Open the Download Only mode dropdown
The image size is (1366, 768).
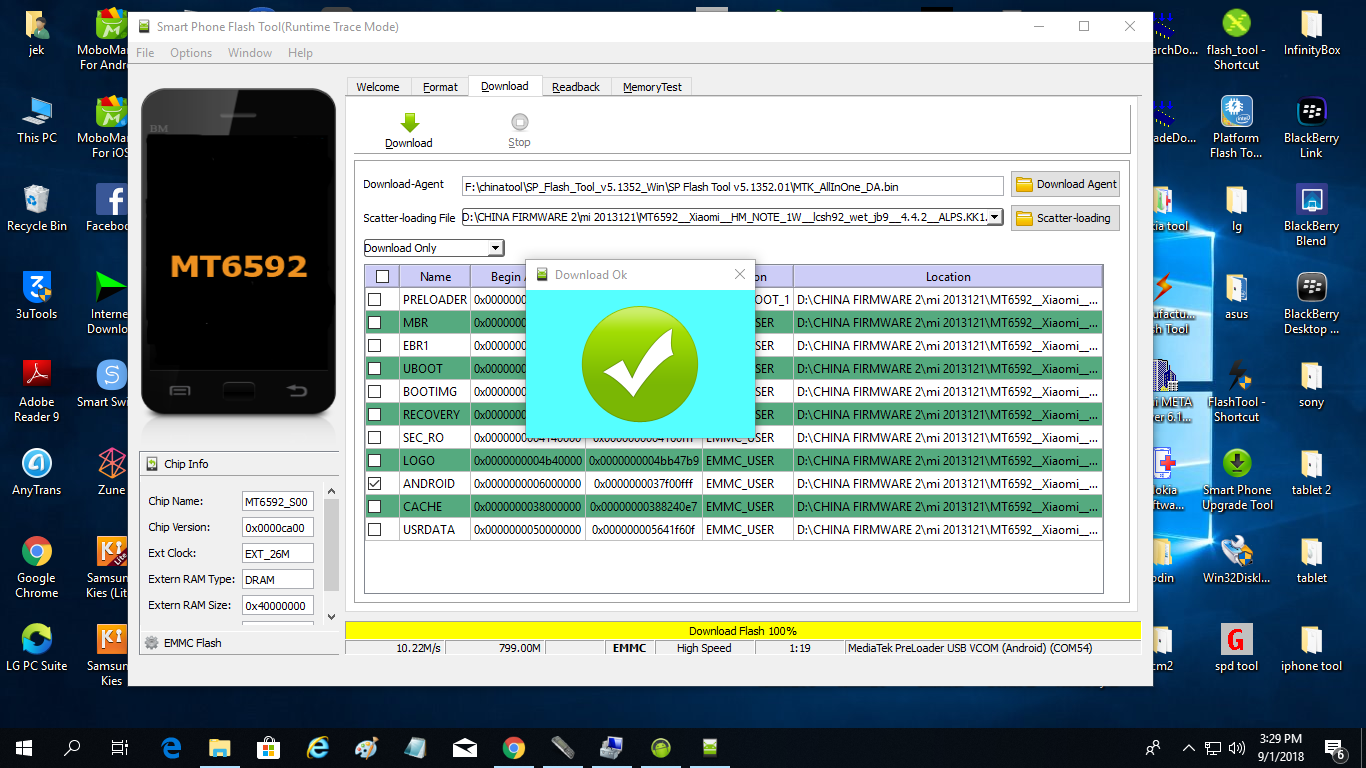tap(433, 248)
